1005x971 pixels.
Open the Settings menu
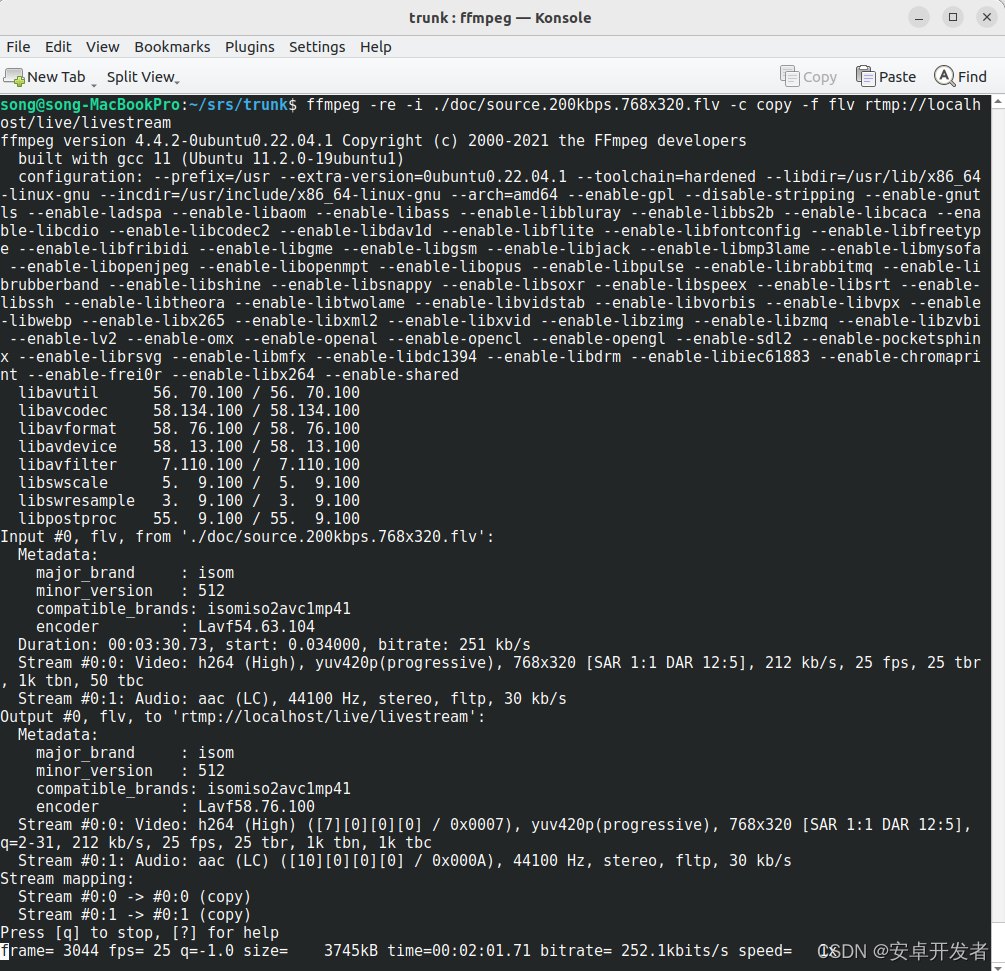(317, 47)
